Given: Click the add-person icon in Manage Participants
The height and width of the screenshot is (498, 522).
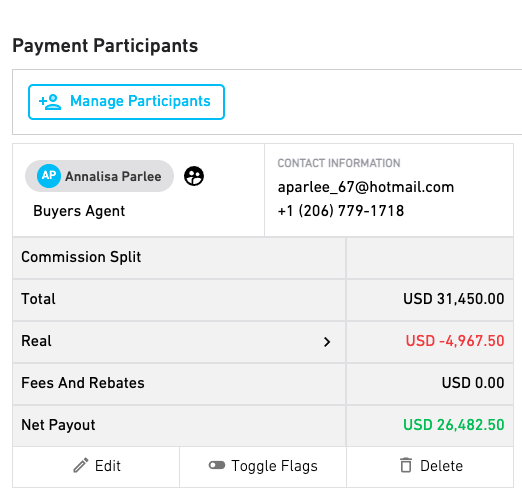Looking at the screenshot, I should (50, 102).
